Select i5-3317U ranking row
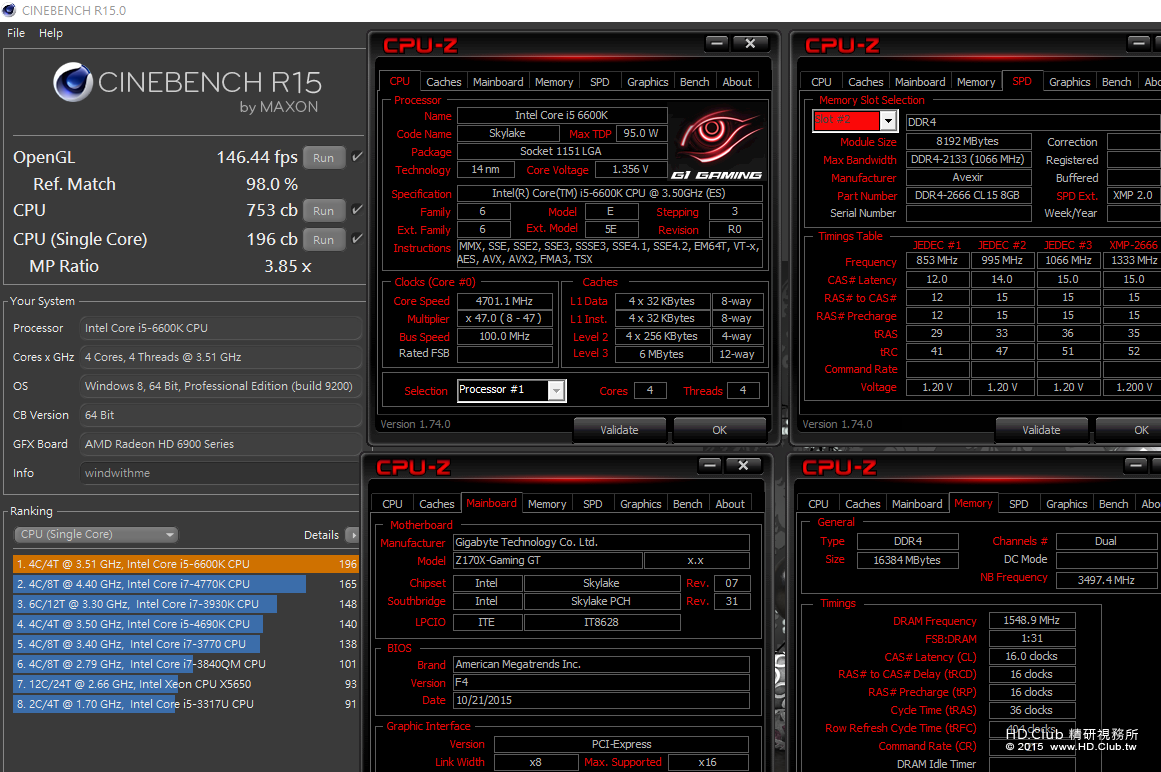The height and width of the screenshot is (772, 1161). pos(186,704)
